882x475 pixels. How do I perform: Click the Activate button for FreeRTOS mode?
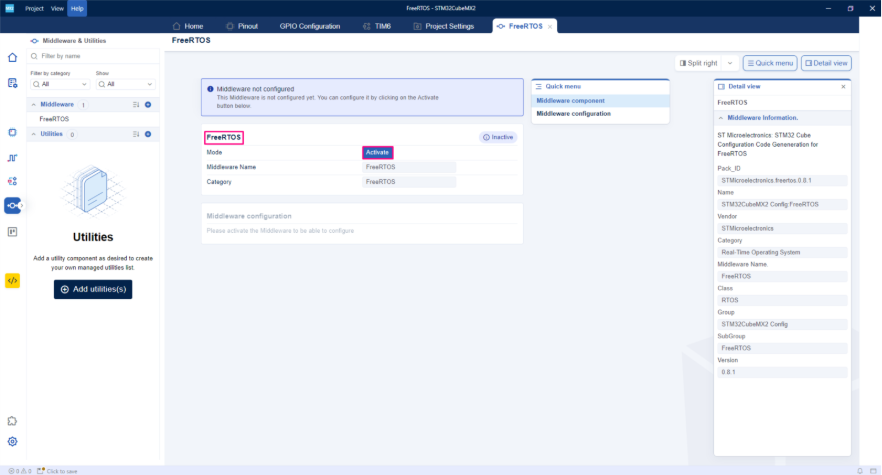[x=377, y=153]
